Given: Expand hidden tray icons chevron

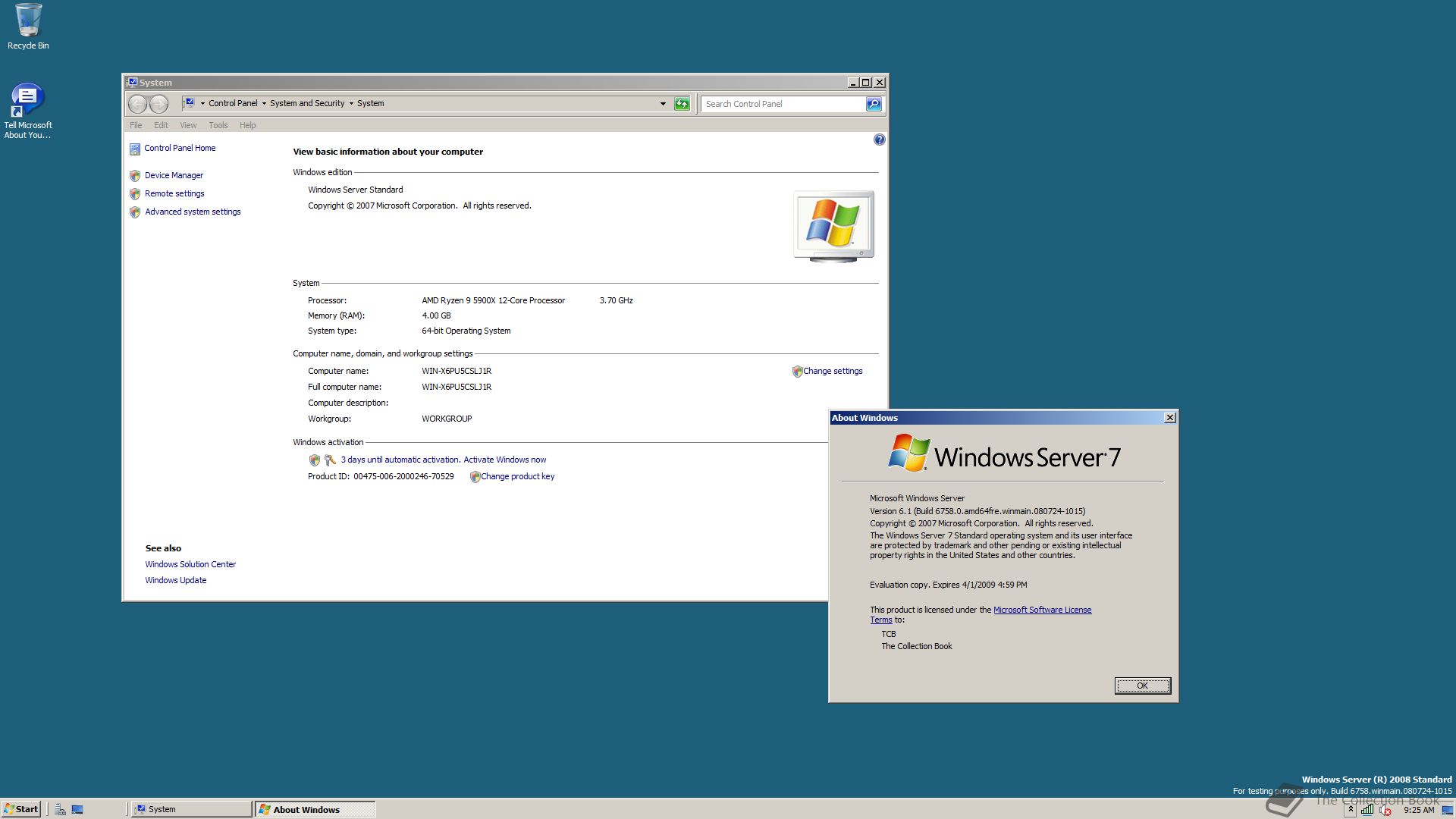Looking at the screenshot, I should coord(1351,809).
